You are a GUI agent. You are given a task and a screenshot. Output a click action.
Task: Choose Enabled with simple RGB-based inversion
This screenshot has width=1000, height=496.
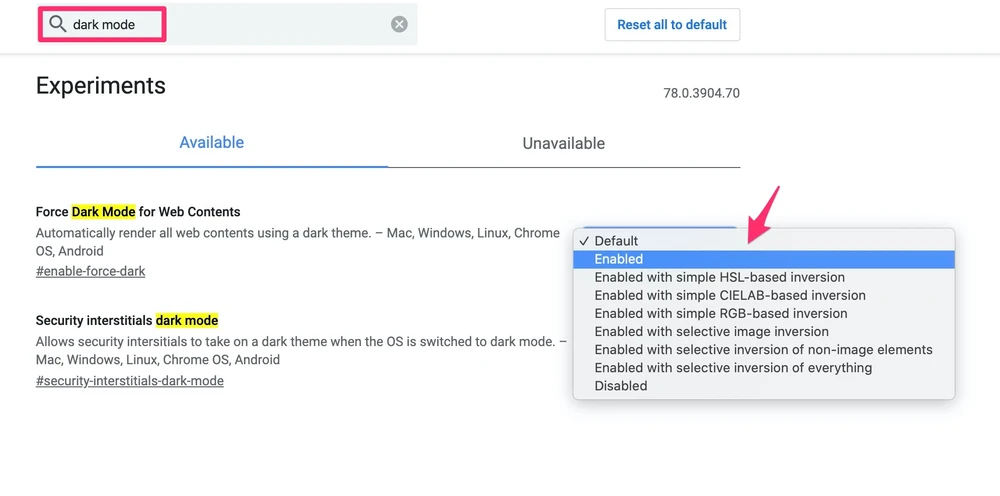tap(720, 313)
